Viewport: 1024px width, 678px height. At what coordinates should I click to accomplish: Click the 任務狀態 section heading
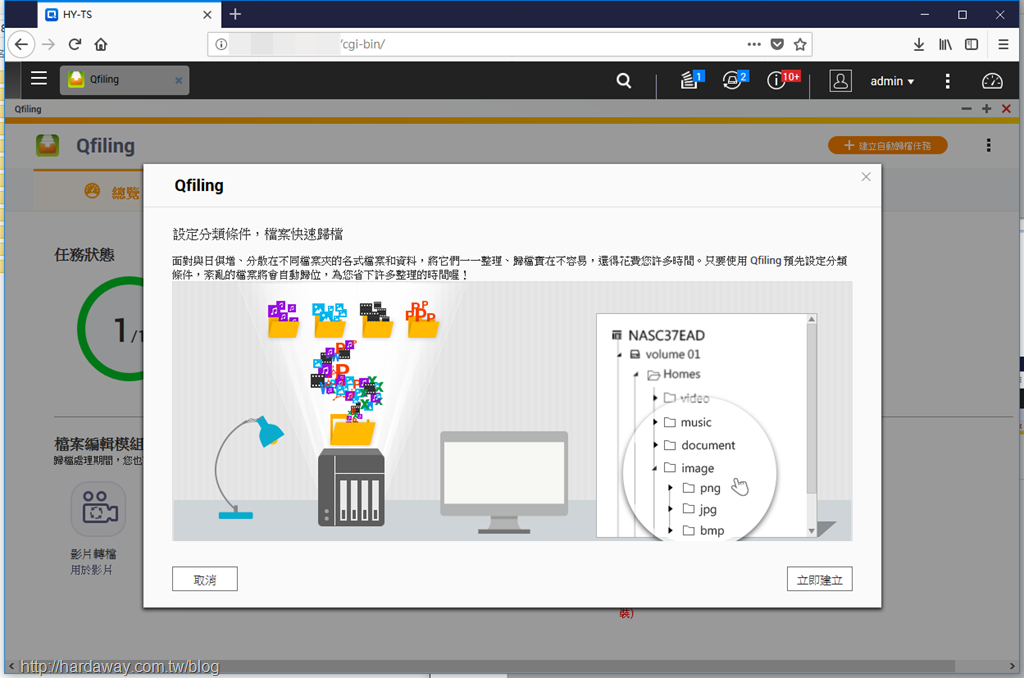[x=84, y=255]
